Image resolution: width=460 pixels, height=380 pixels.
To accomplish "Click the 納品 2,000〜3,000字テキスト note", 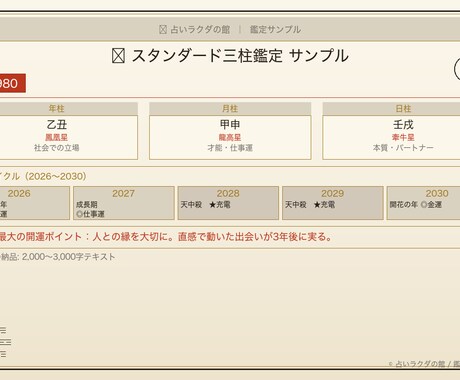I will 57,257.
